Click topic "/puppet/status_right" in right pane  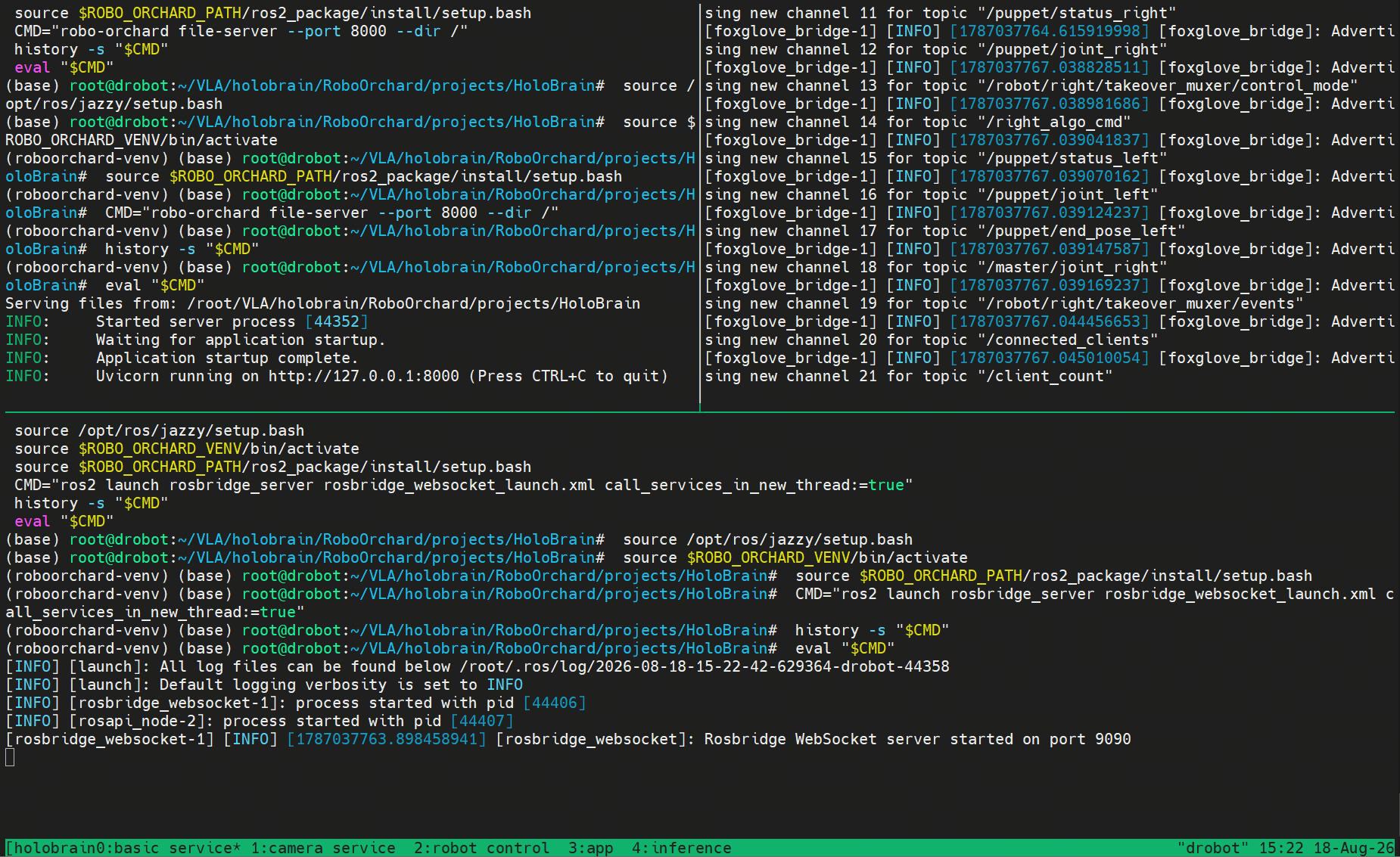[1077, 13]
